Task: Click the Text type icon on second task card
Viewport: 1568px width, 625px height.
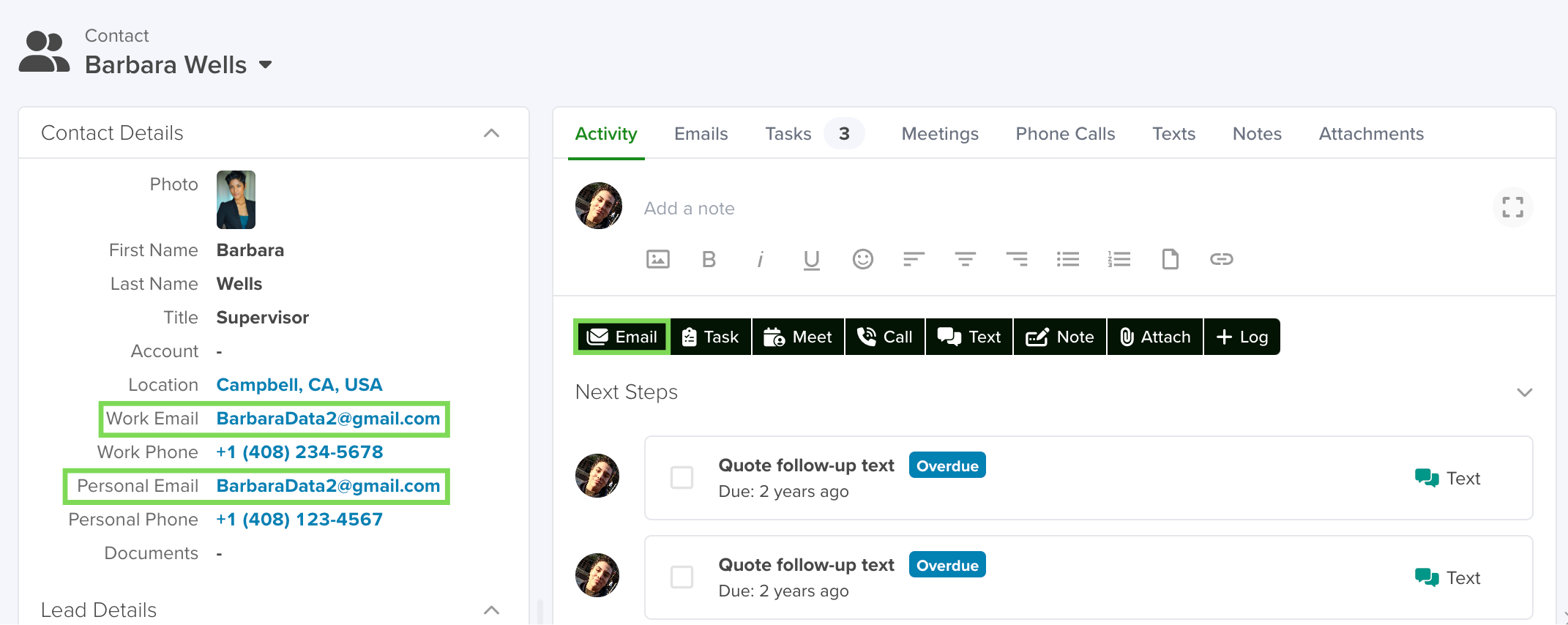Action: 1427,577
